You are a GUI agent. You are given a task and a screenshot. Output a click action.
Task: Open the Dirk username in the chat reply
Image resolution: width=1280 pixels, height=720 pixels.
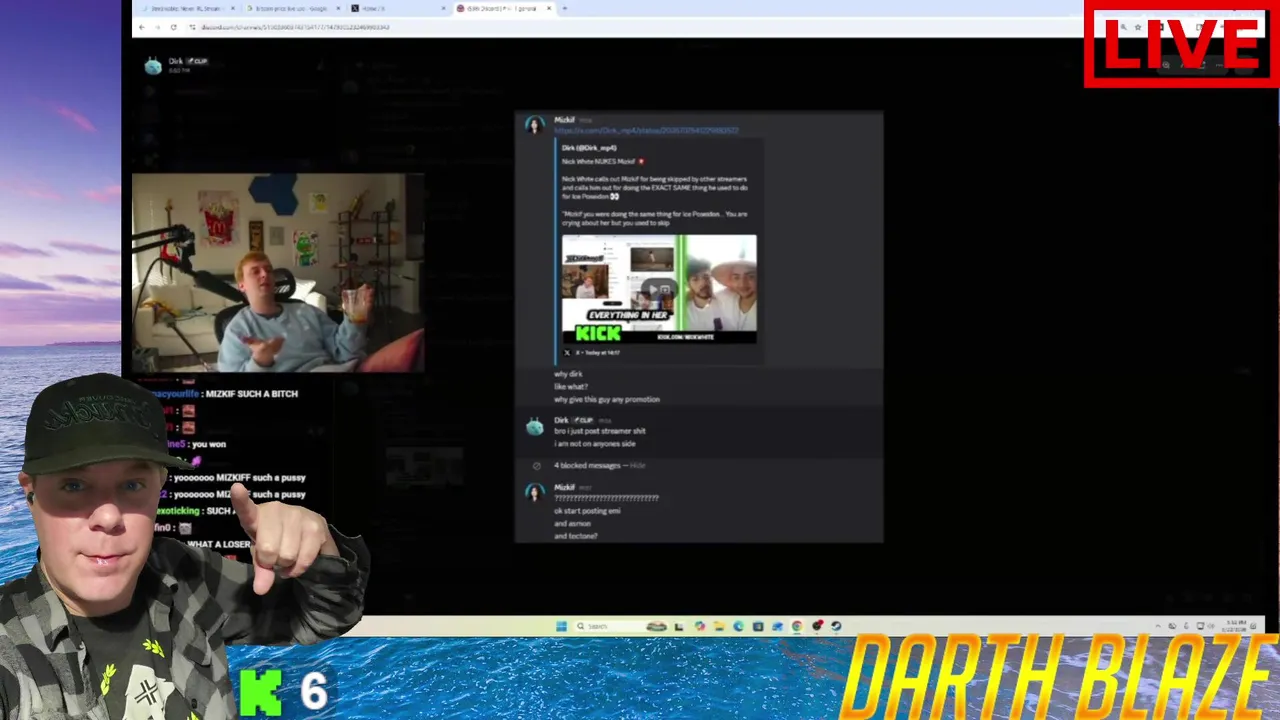point(561,420)
